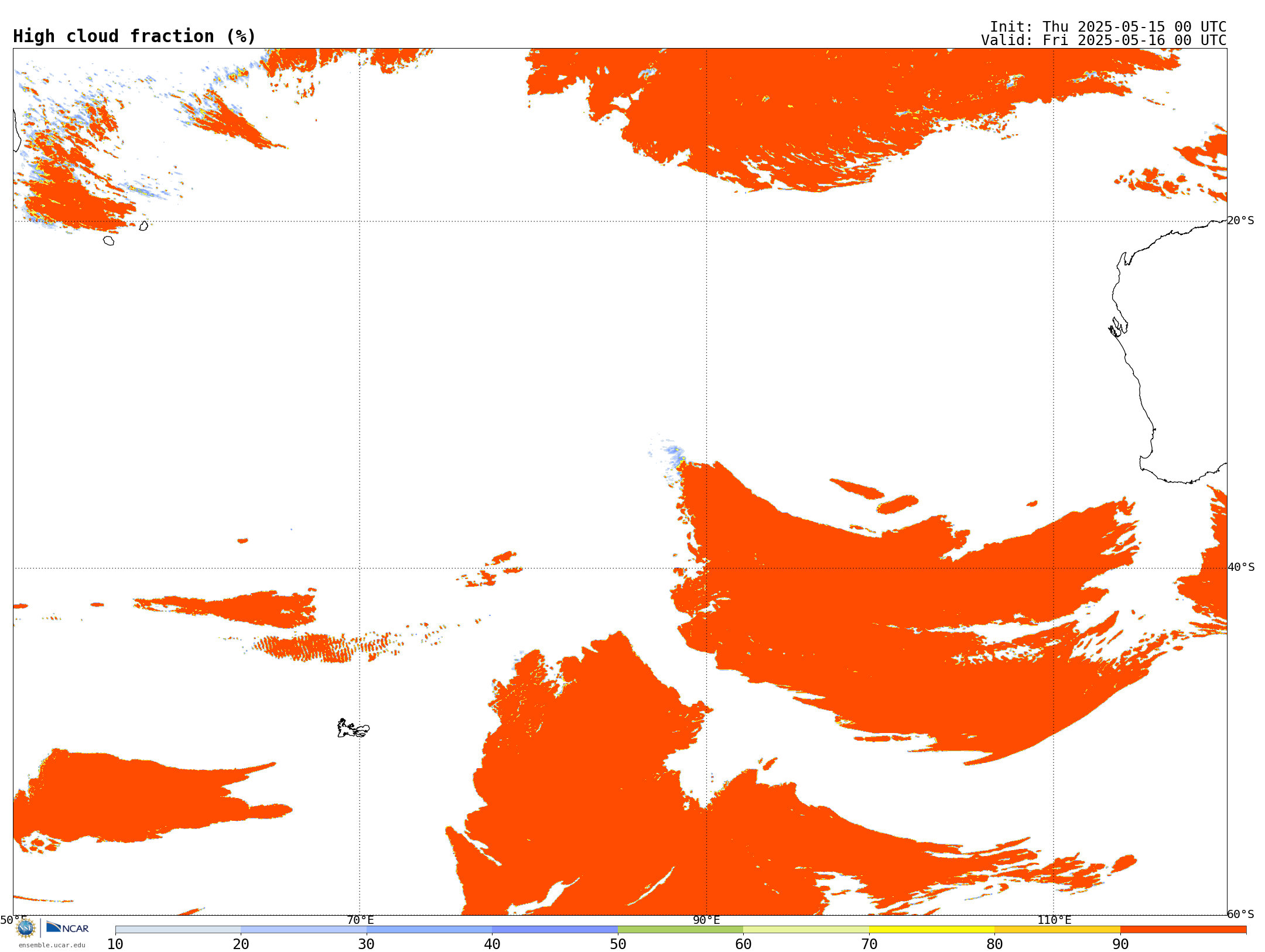
Task: Pick the above-90 orange-red colorbar segment
Action: [1184, 930]
